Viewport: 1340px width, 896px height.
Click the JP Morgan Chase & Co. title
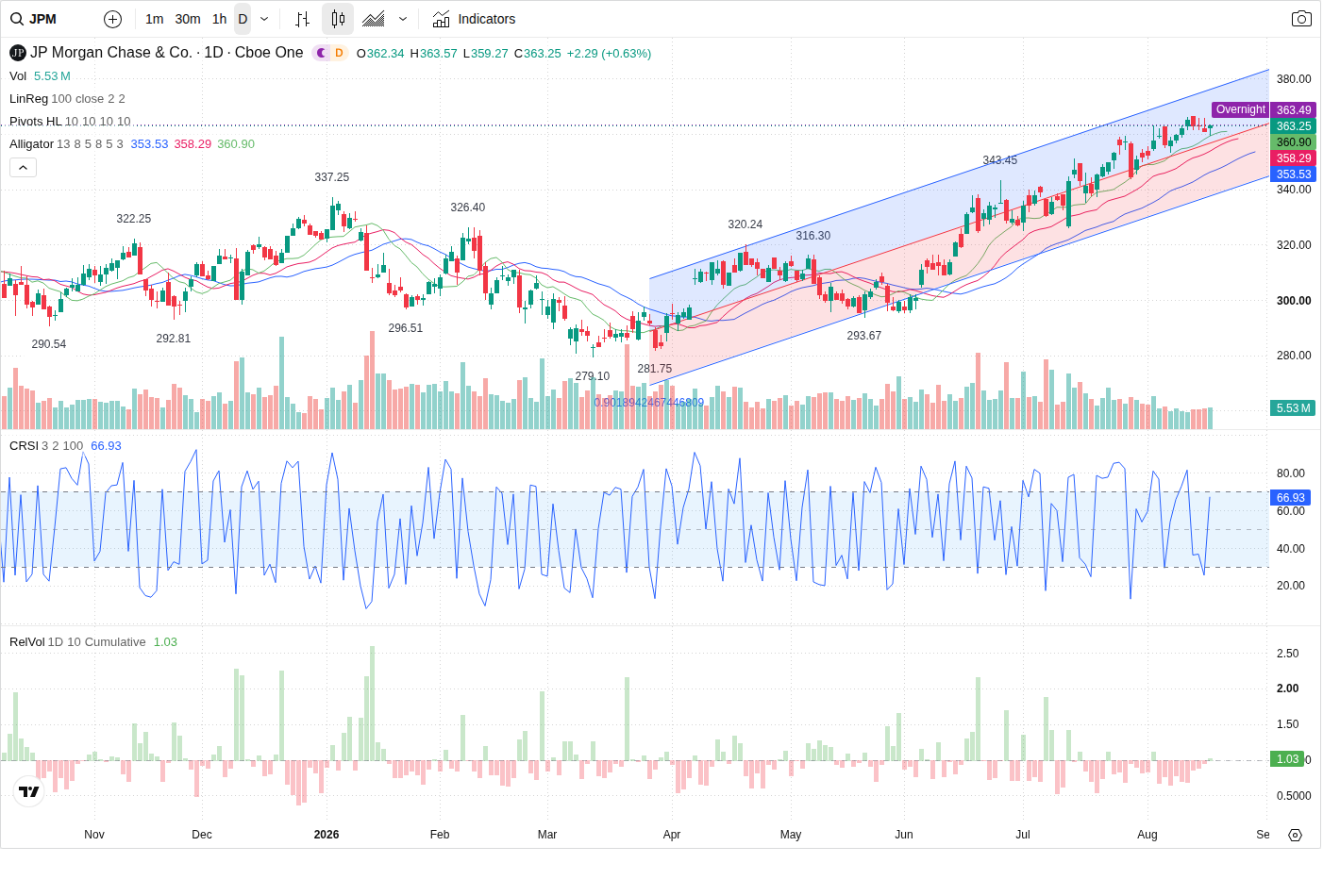111,53
